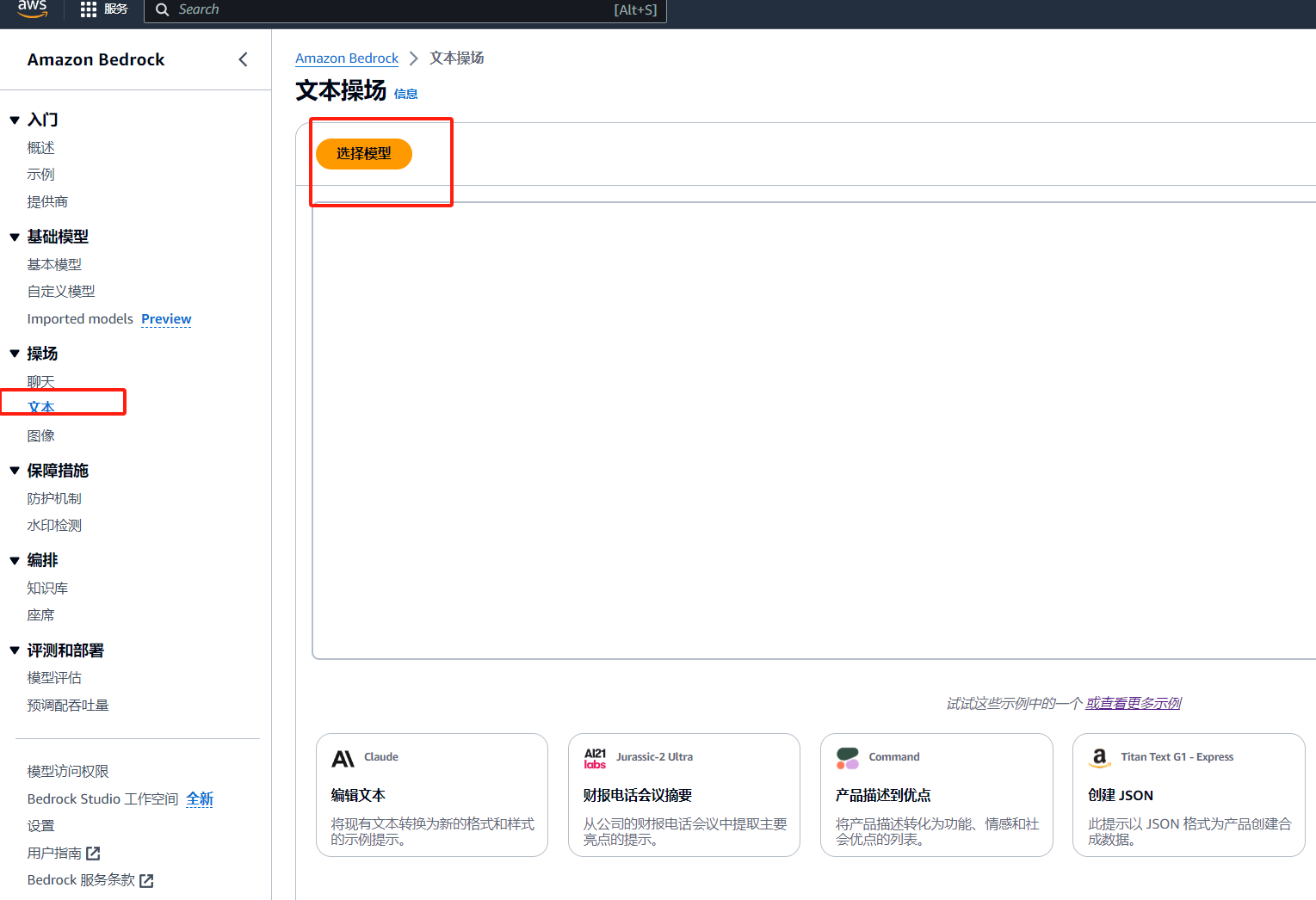Click the search magnifier icon
This screenshot has height=900, width=1316.
coord(162,10)
